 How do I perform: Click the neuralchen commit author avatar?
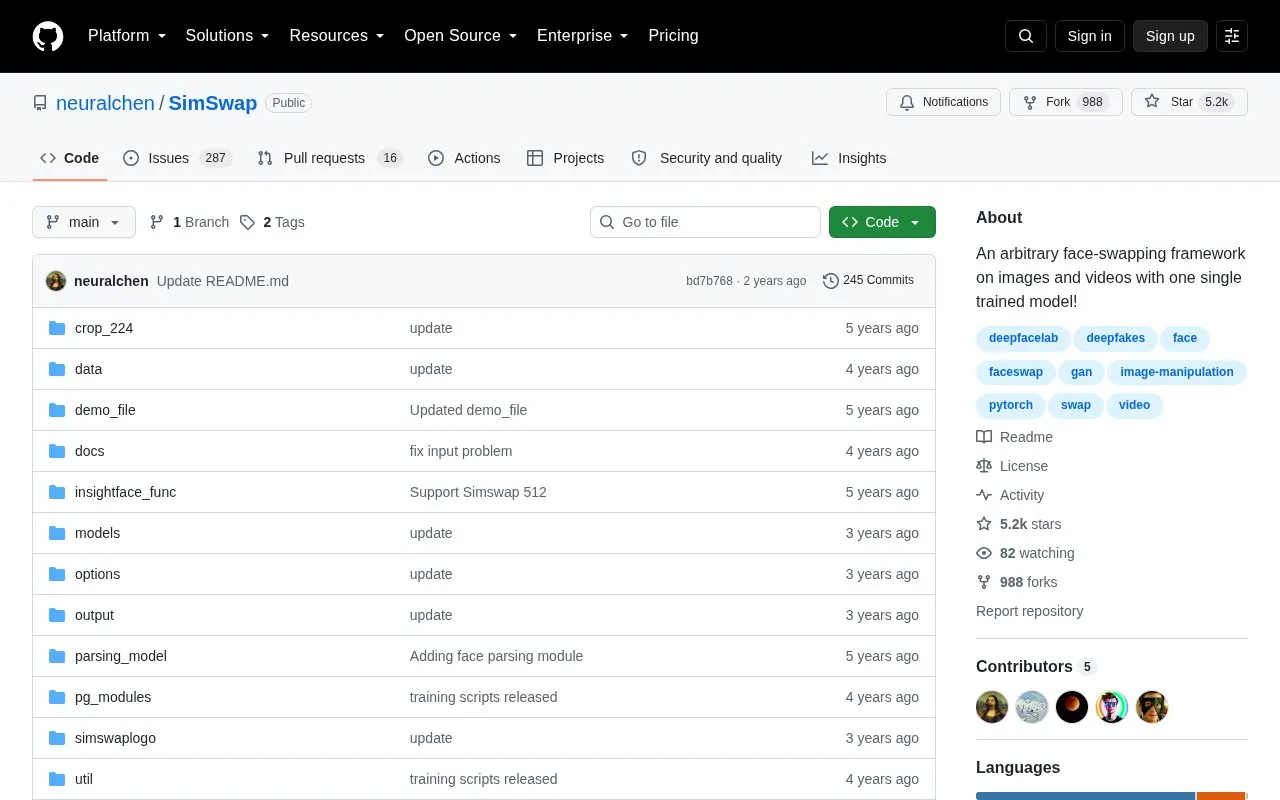(56, 281)
